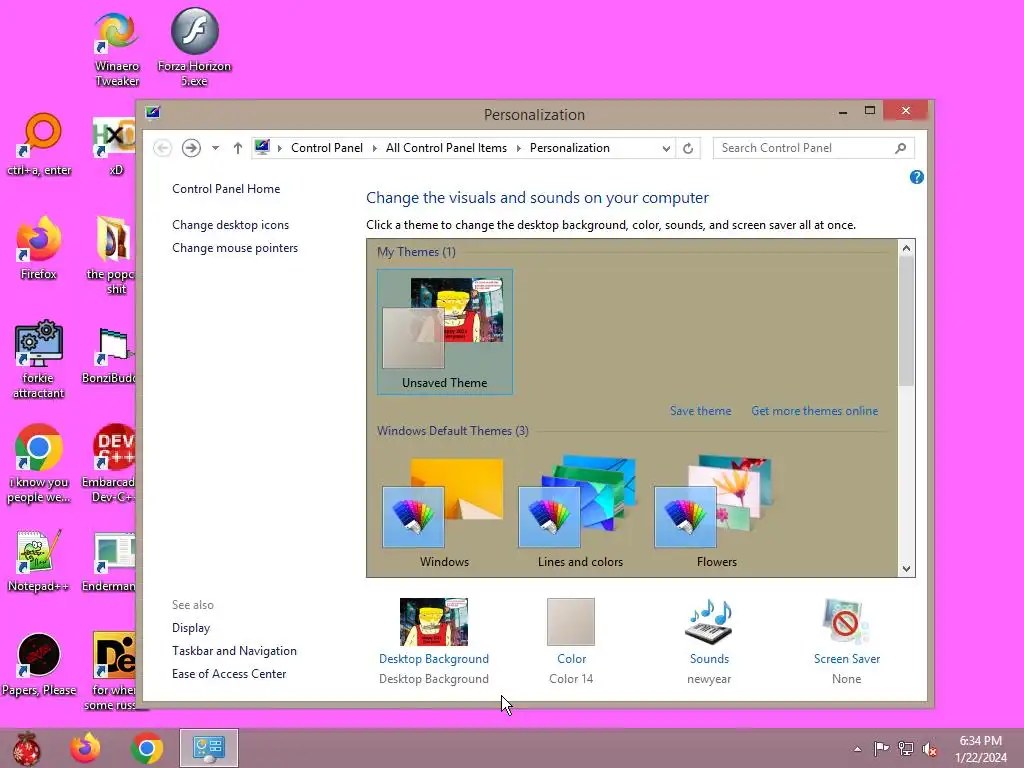The image size is (1024, 768).
Task: Click Get more themes online link
Action: pos(814,411)
